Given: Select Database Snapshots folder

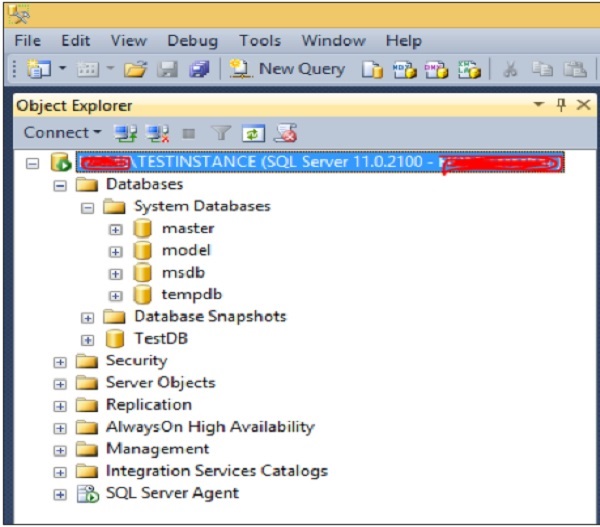Looking at the screenshot, I should click(x=210, y=317).
